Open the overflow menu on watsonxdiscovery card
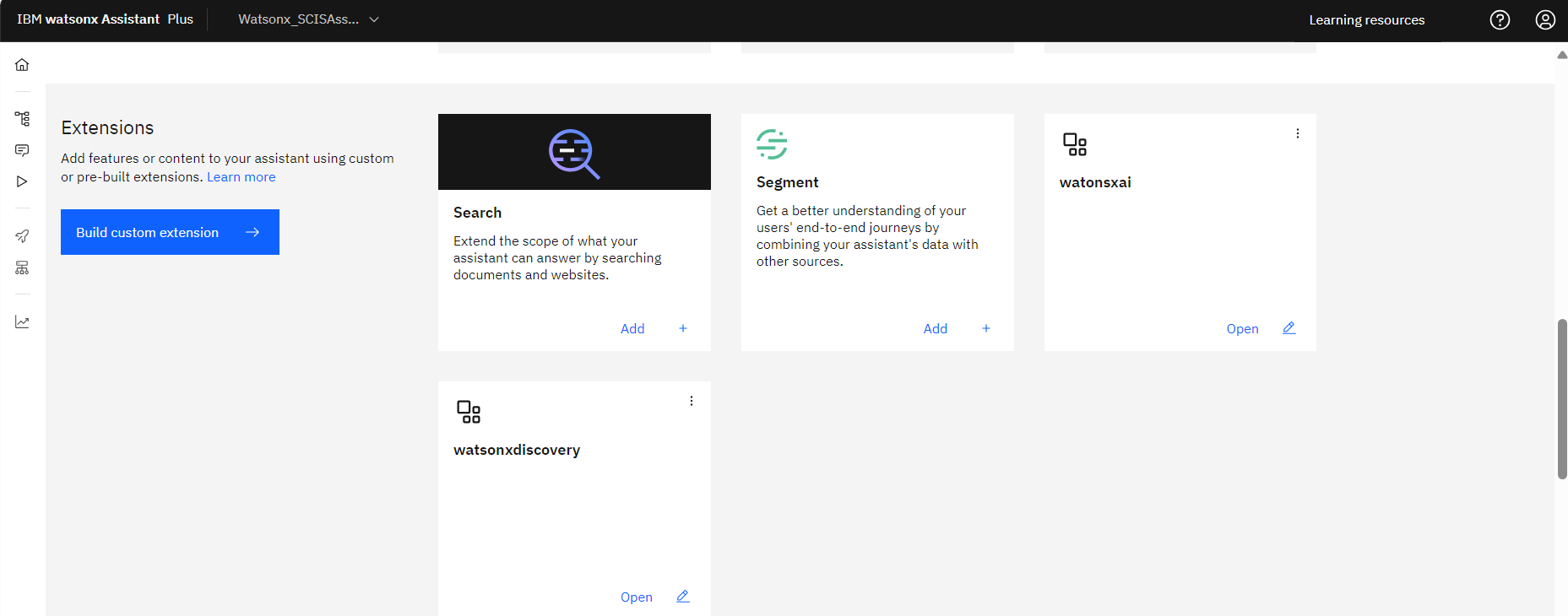This screenshot has width=1568, height=616. (x=692, y=401)
